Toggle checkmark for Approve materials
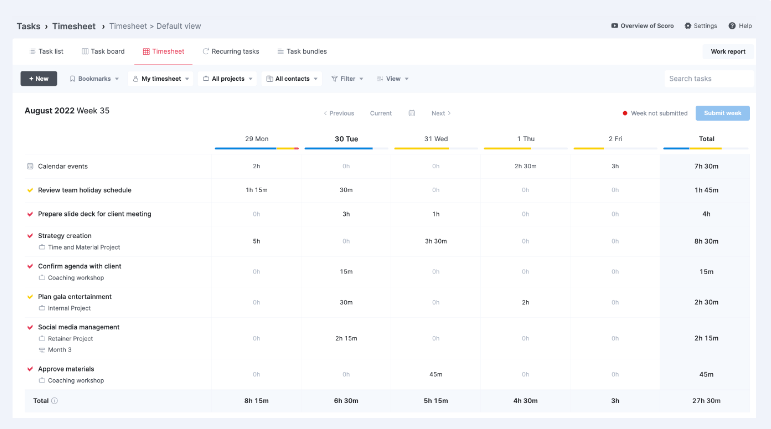This screenshot has width=771, height=429. point(30,369)
